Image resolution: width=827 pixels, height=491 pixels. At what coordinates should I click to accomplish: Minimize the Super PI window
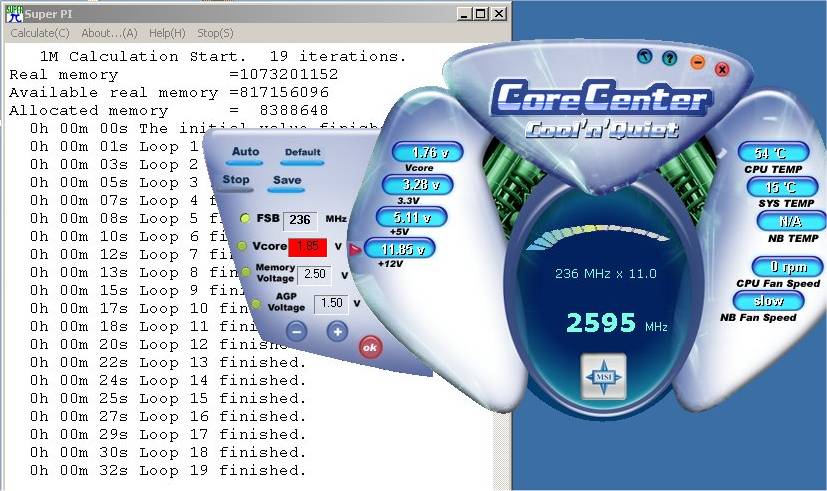pyautogui.click(x=464, y=14)
